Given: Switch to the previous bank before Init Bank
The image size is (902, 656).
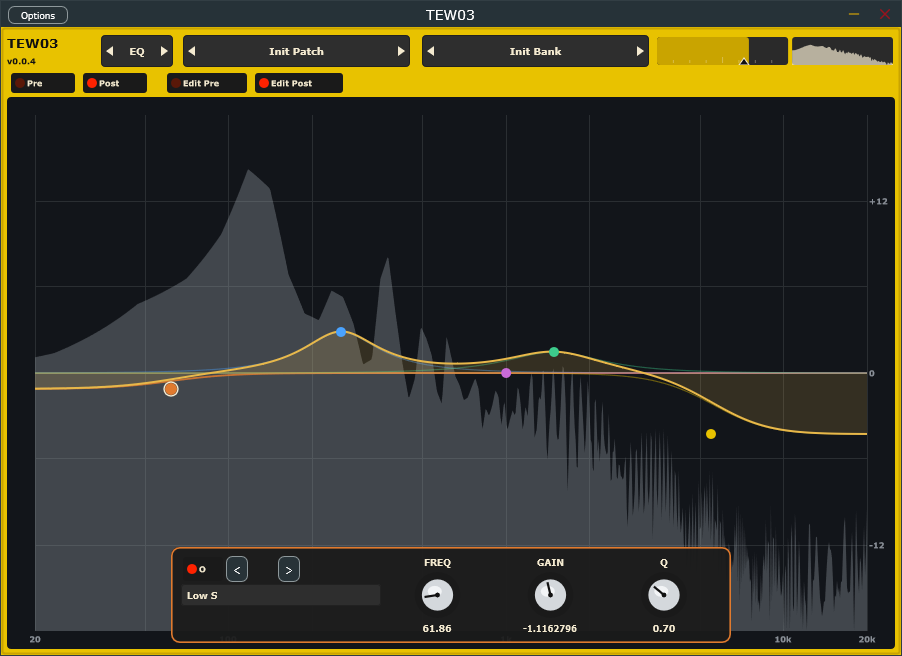Looking at the screenshot, I should (431, 51).
